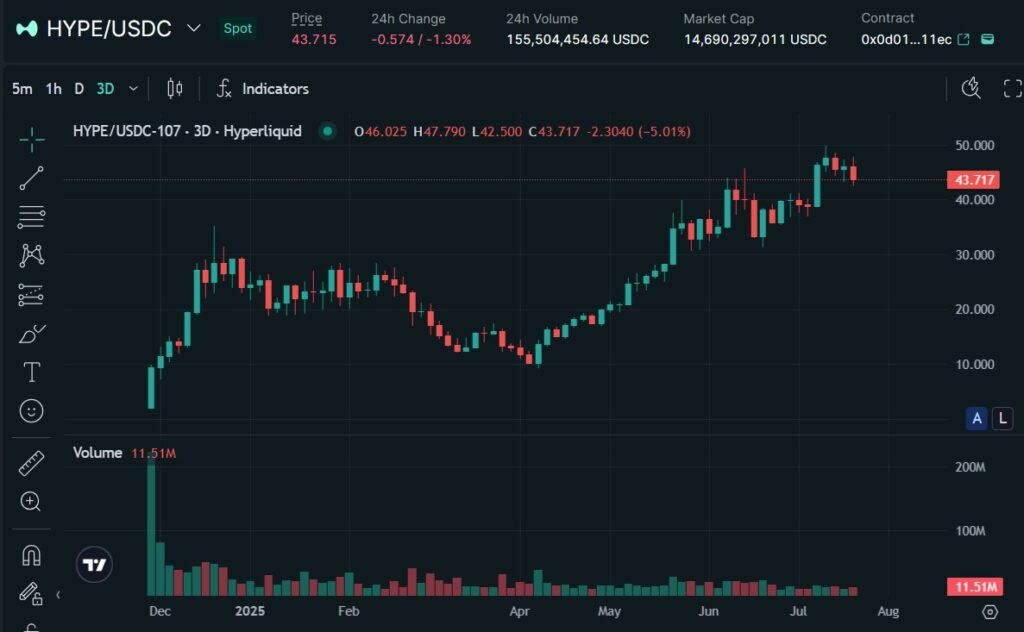The width and height of the screenshot is (1024, 632).
Task: Click the TradingView logo badge
Action: [x=95, y=565]
